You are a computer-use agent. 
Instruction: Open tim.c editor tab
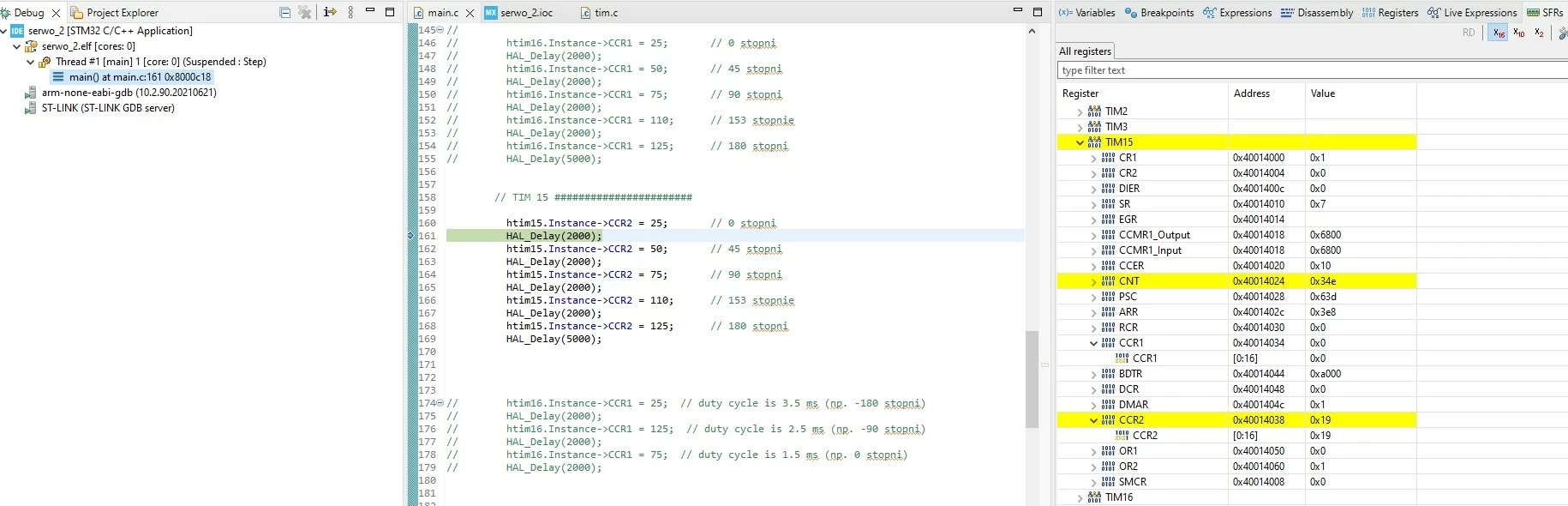[599, 13]
